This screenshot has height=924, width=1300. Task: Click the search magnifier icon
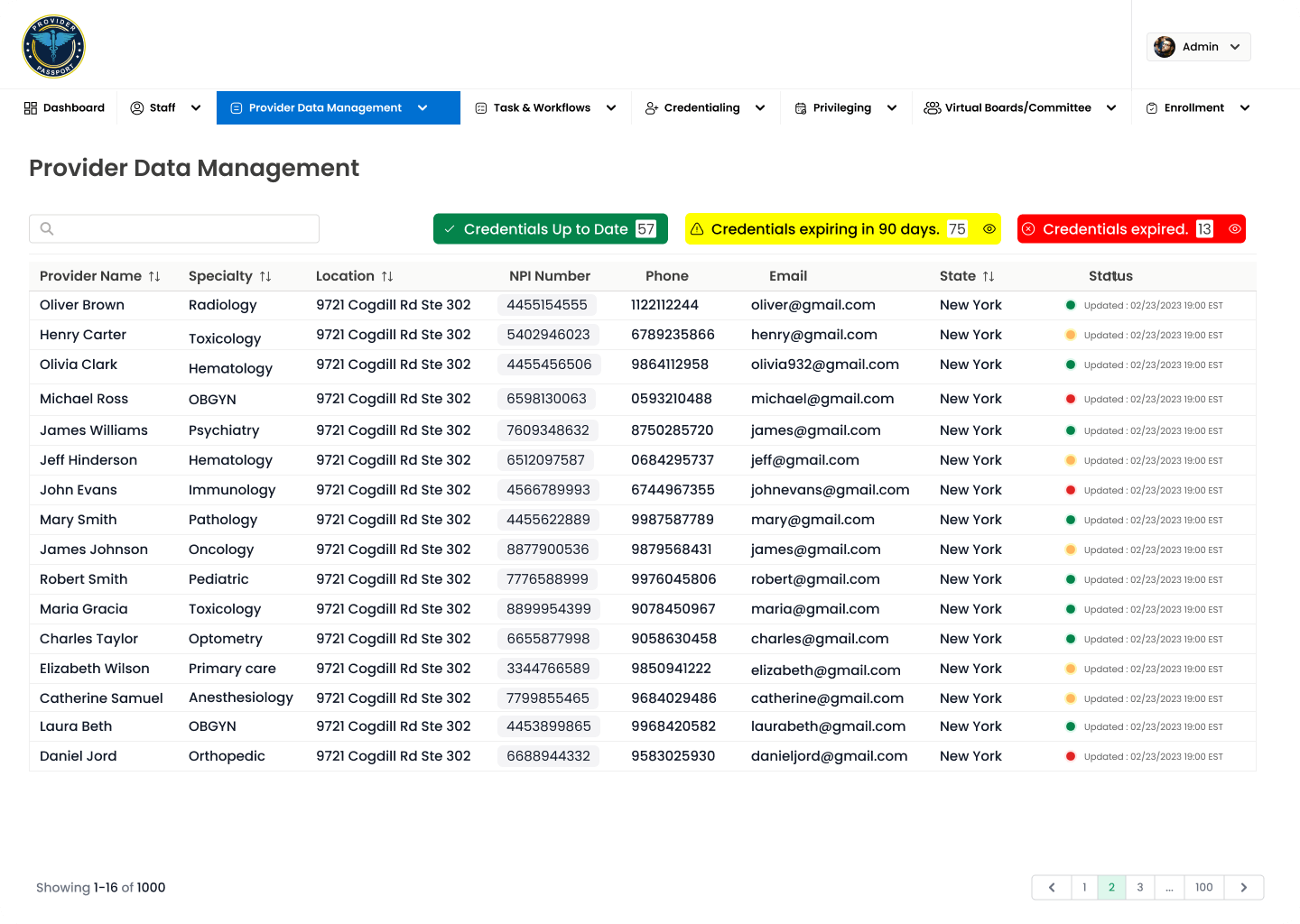47,229
